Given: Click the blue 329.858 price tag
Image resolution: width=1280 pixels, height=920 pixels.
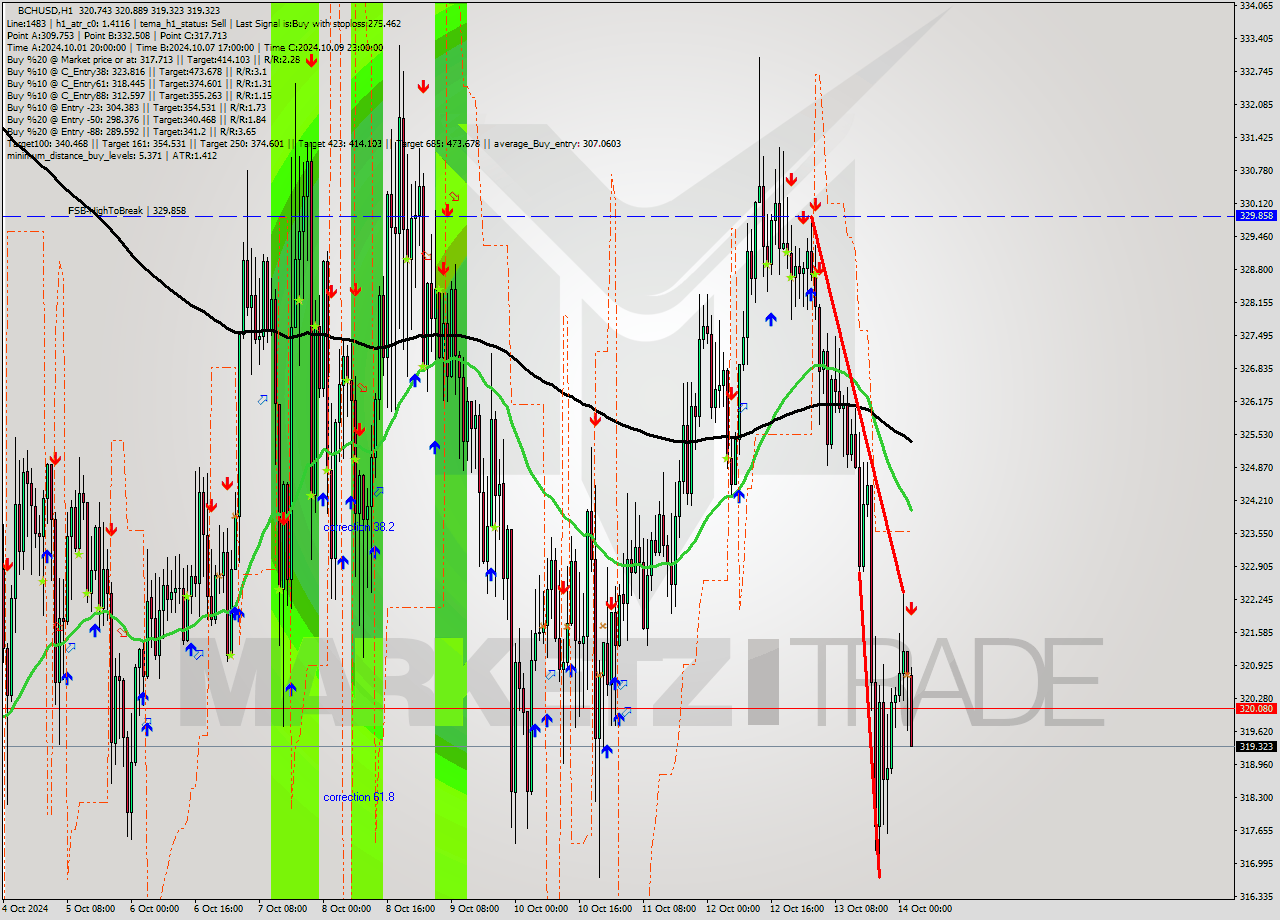Looking at the screenshot, I should click(x=1256, y=215).
